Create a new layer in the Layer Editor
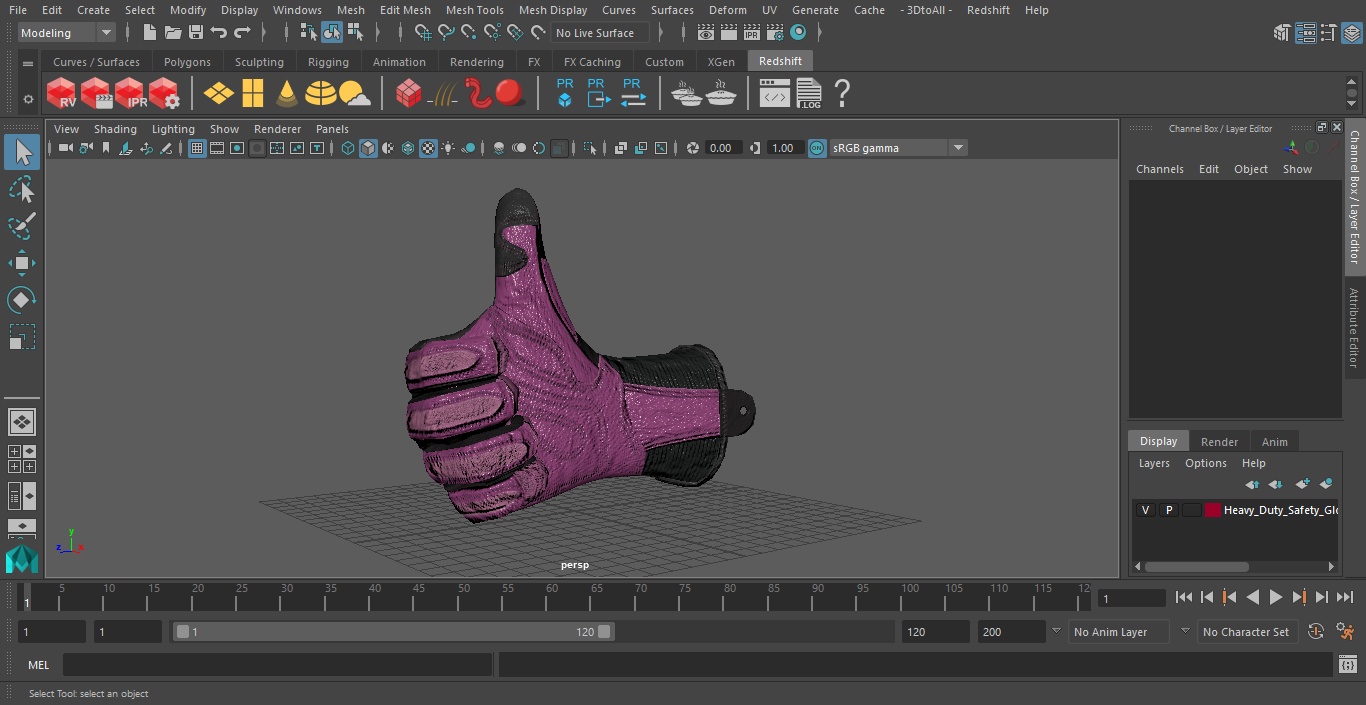Image resolution: width=1366 pixels, height=705 pixels. (x=1302, y=484)
